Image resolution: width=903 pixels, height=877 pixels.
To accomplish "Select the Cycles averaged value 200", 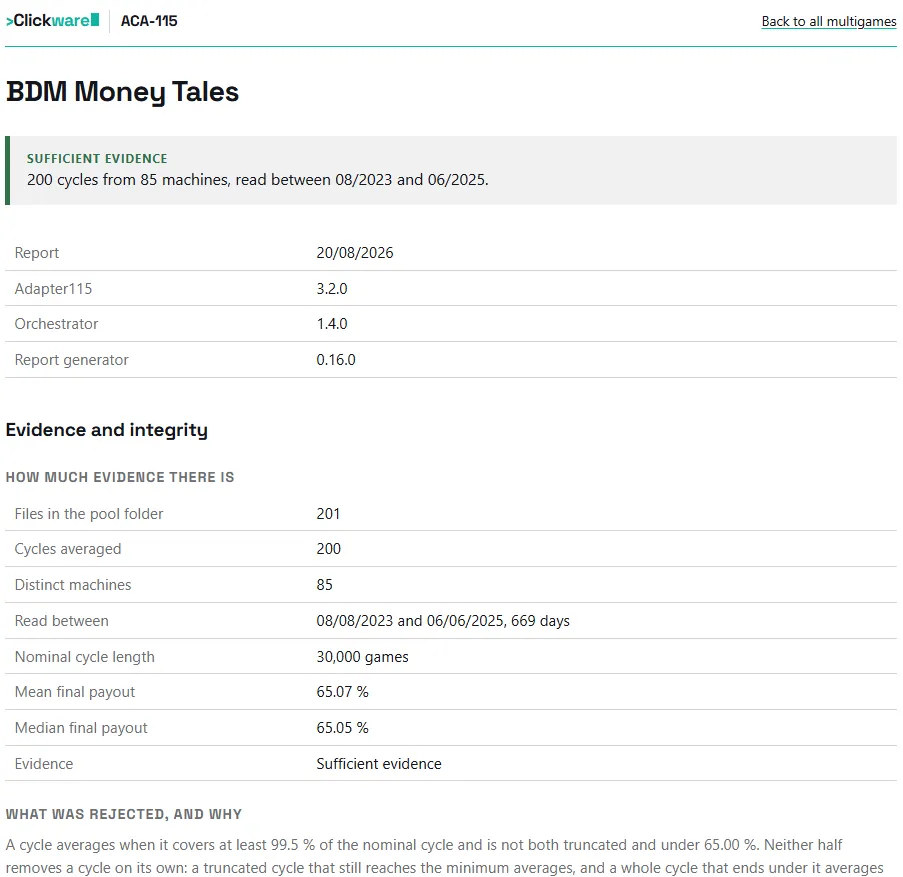I will click(x=328, y=549).
